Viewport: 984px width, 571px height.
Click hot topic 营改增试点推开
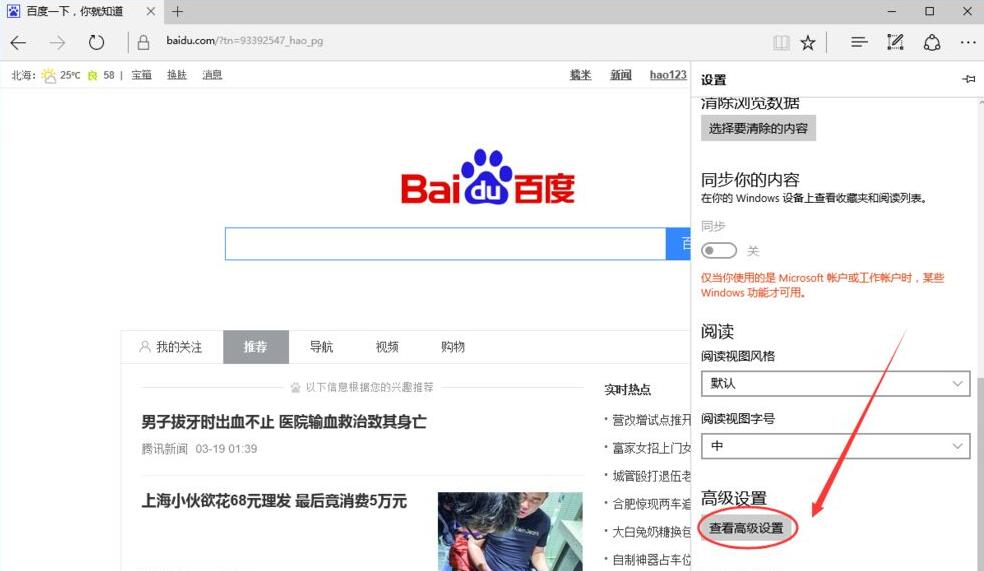[x=651, y=420]
